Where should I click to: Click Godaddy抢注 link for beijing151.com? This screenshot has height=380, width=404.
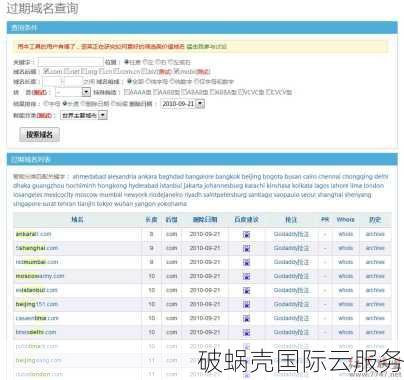point(291,304)
